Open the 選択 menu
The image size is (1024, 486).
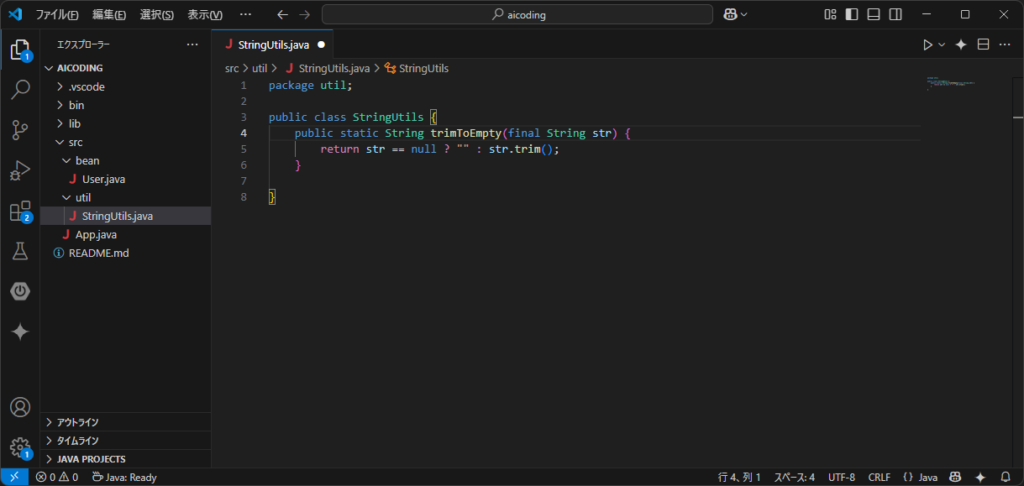click(157, 14)
